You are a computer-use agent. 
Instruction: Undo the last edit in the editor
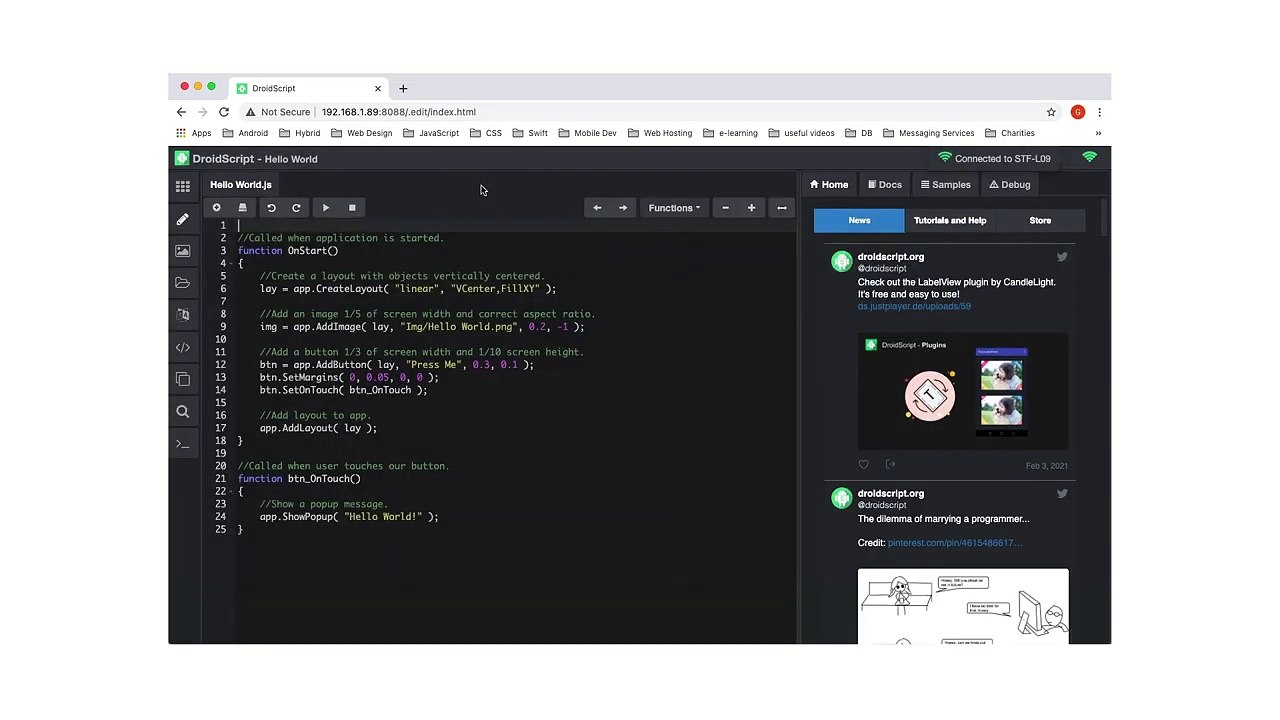click(x=271, y=208)
